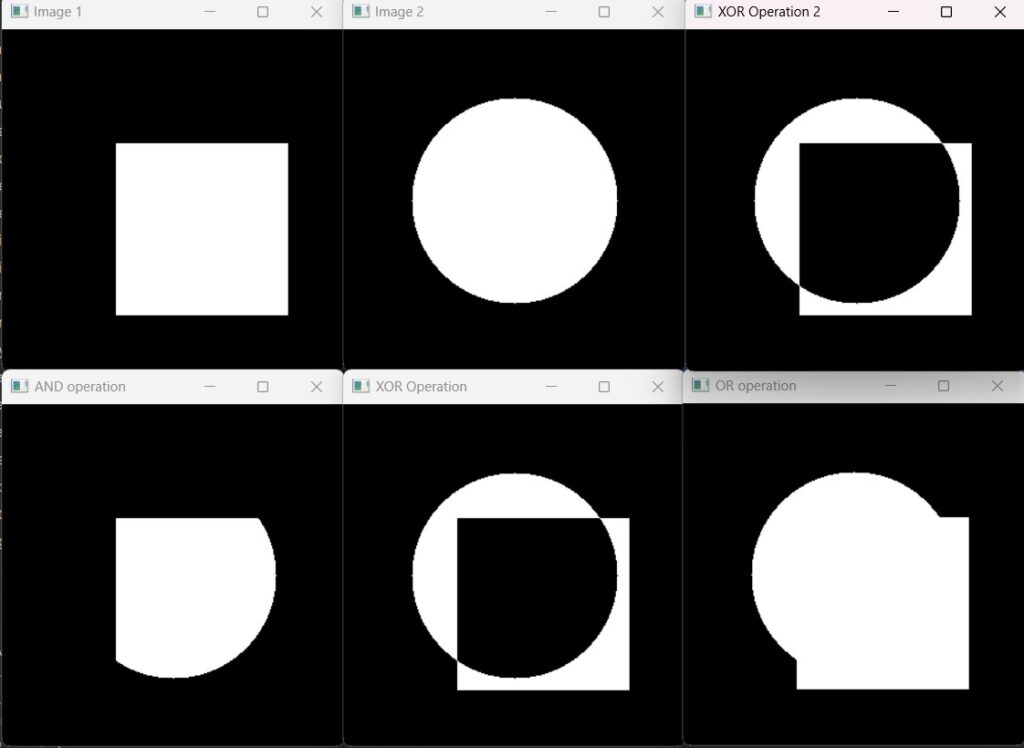Screen dimensions: 1024x748
Task: Minimize the Image 1 window
Action: click(x=210, y=12)
